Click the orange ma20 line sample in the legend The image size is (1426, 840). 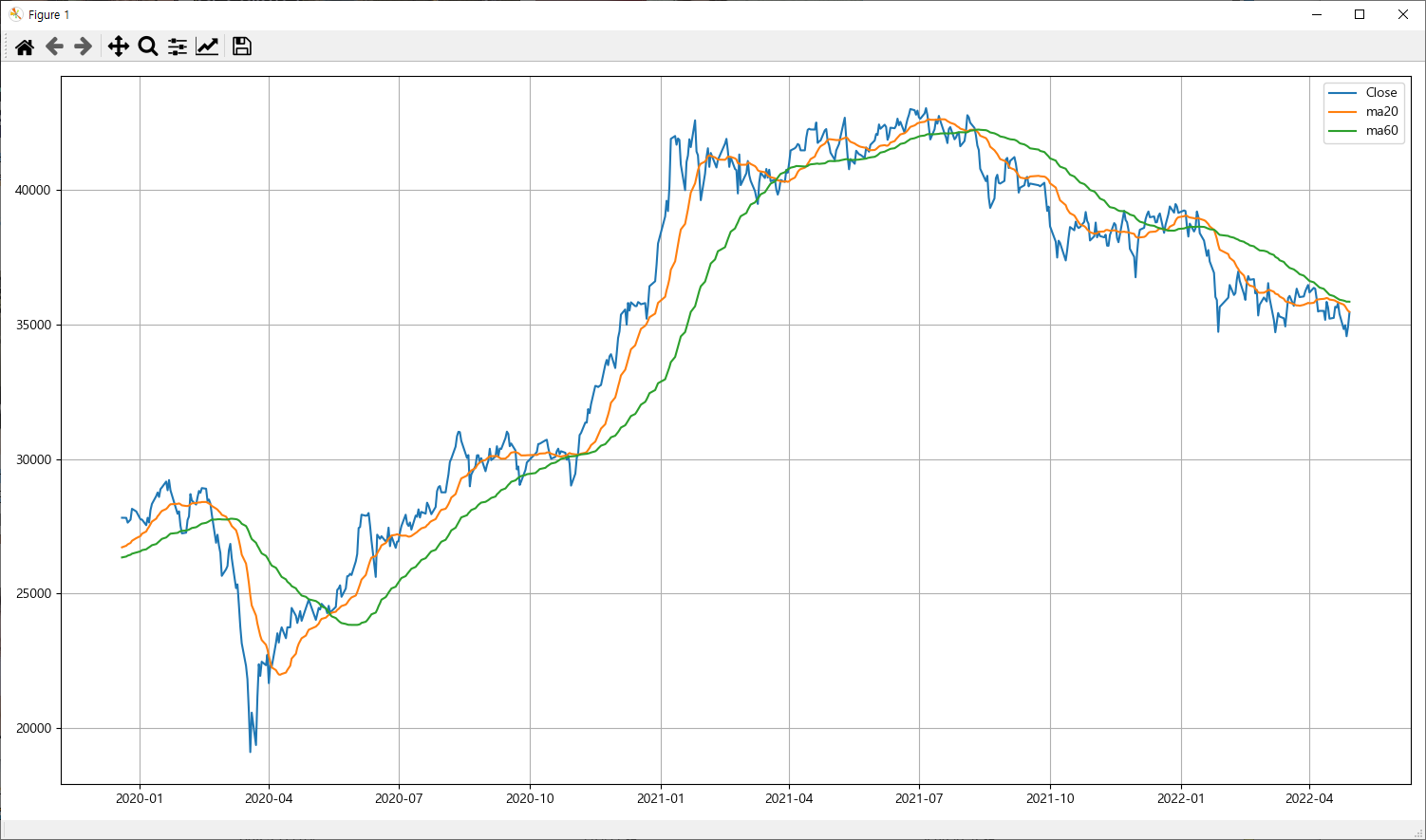click(1342, 112)
